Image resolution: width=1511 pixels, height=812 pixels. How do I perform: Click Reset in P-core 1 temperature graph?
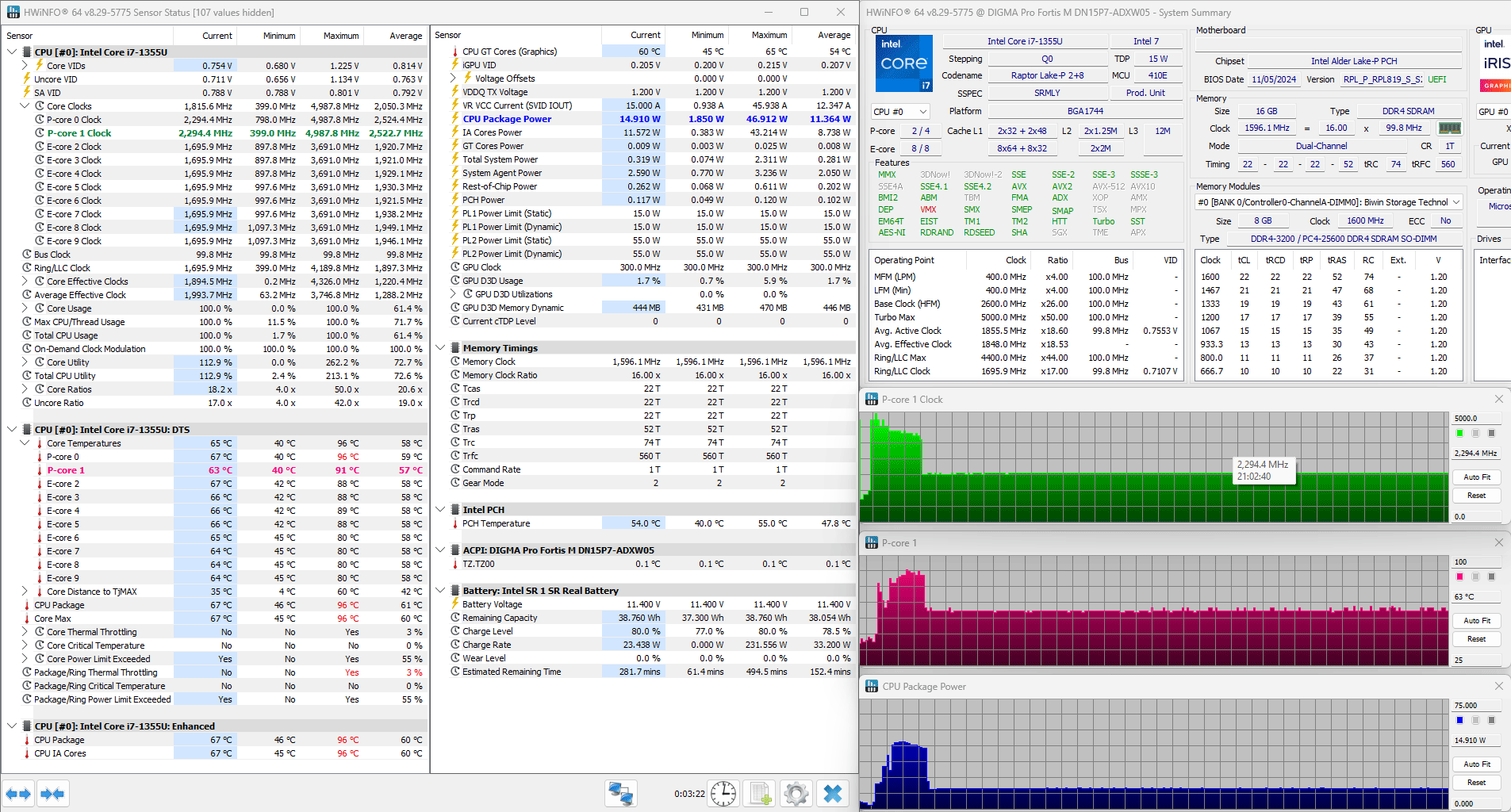[1477, 639]
